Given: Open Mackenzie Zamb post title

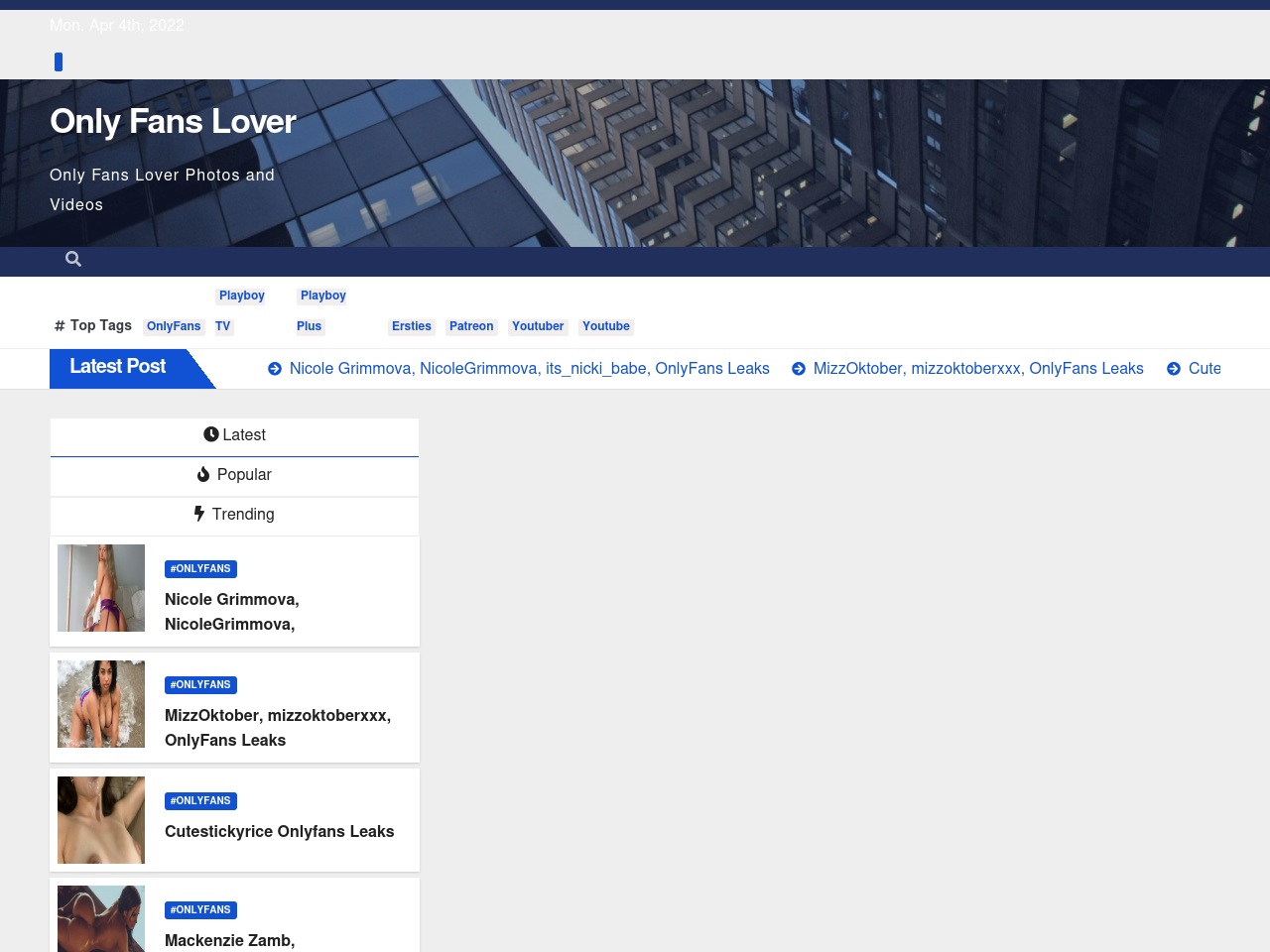Looking at the screenshot, I should (230, 940).
